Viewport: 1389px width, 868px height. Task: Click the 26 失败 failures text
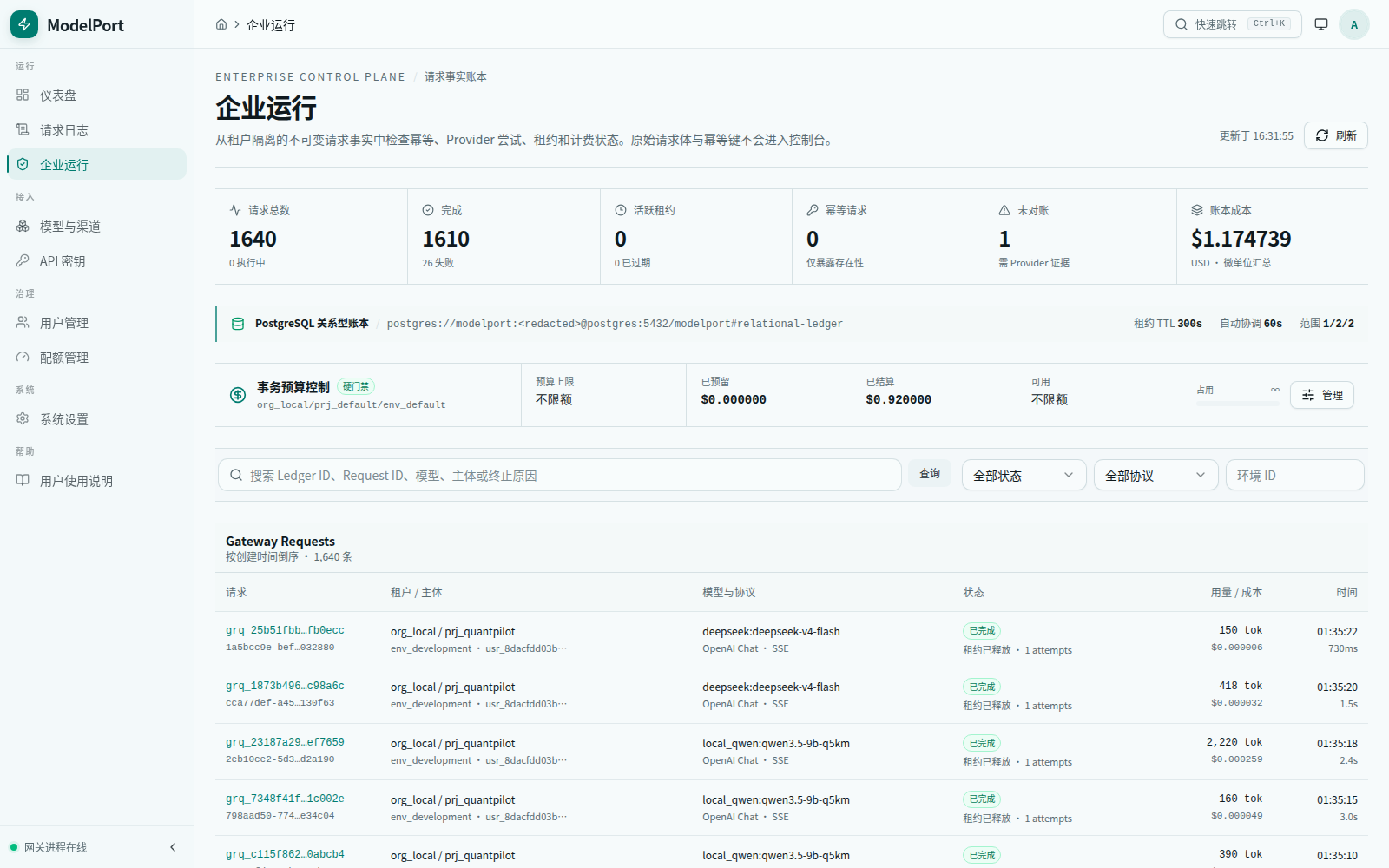pyautogui.click(x=438, y=263)
